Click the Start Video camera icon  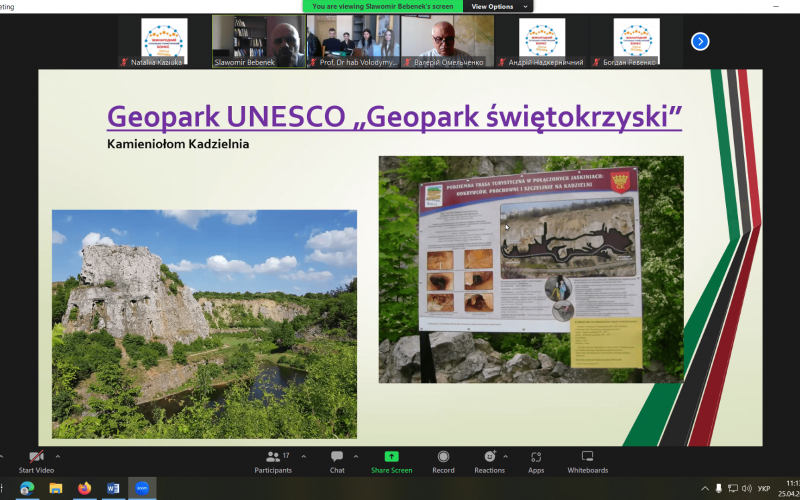(x=36, y=457)
